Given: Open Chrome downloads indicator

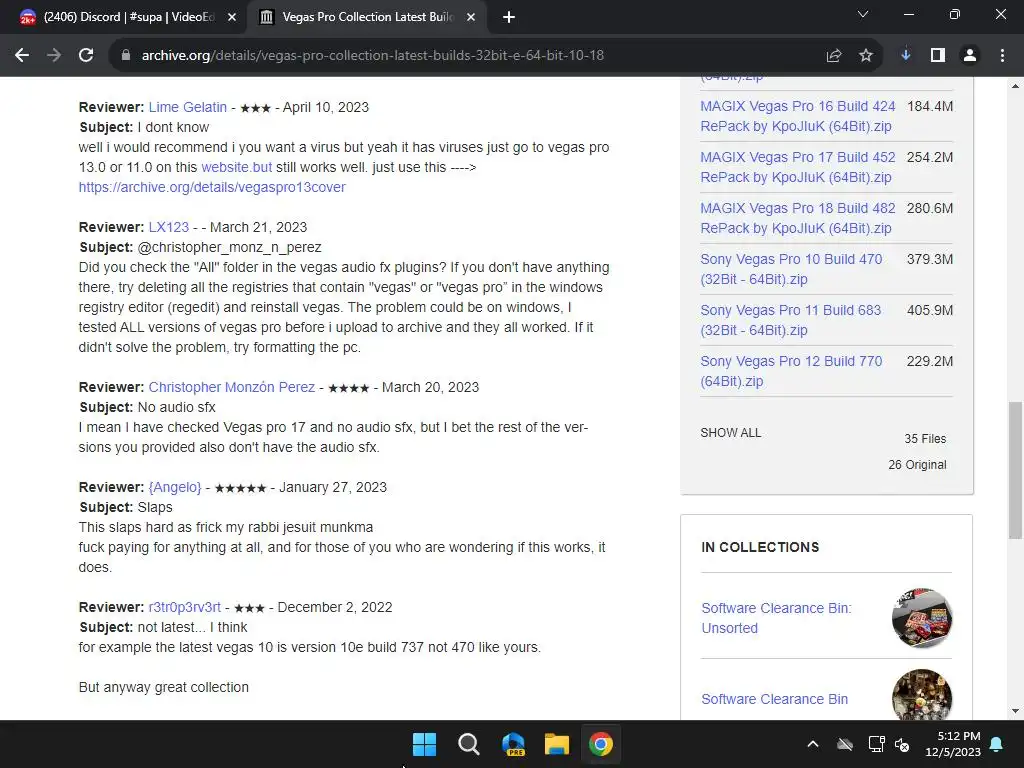Looking at the screenshot, I should (906, 56).
